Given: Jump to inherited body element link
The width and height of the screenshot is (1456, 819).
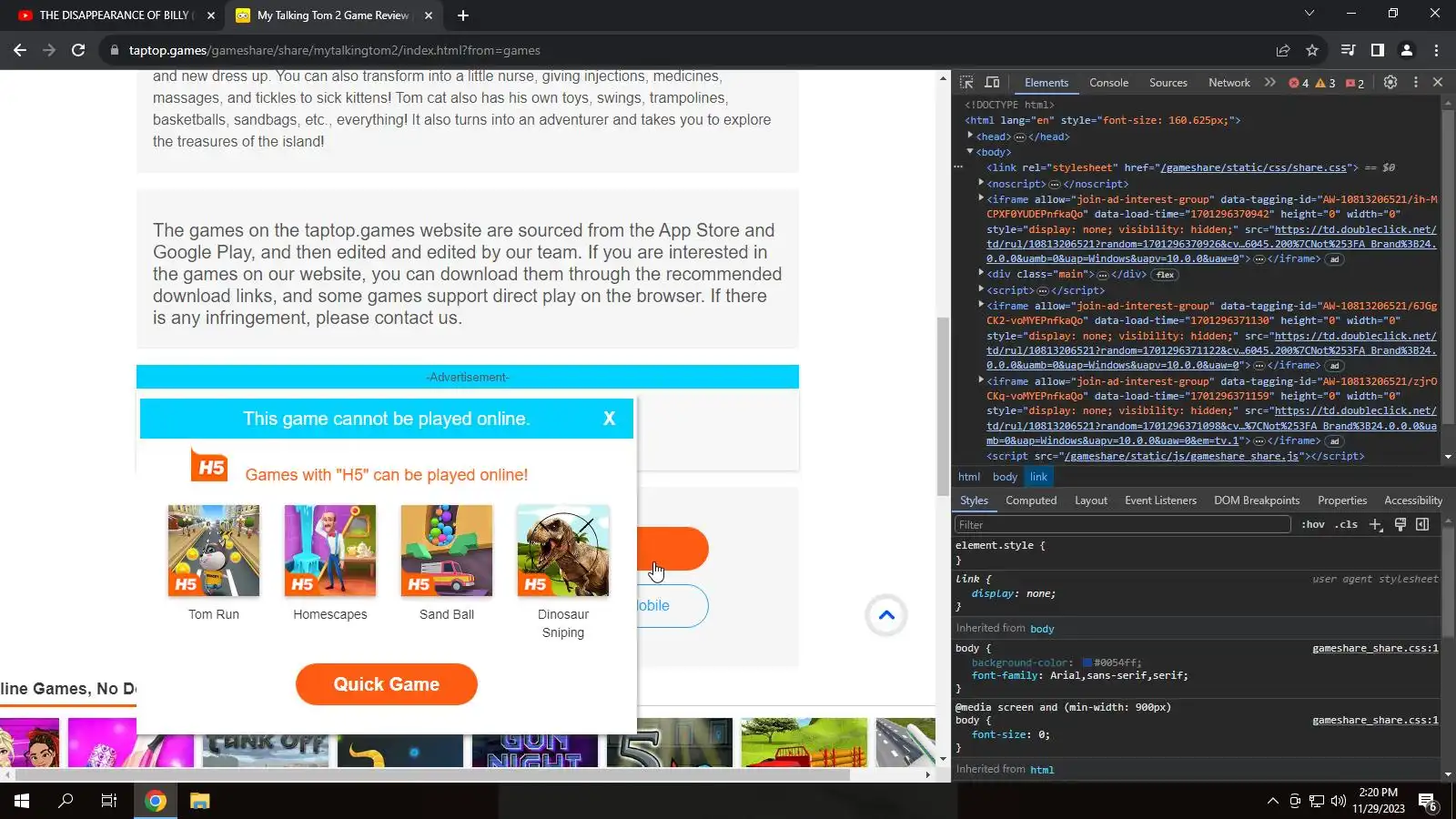Looking at the screenshot, I should point(1042,629).
